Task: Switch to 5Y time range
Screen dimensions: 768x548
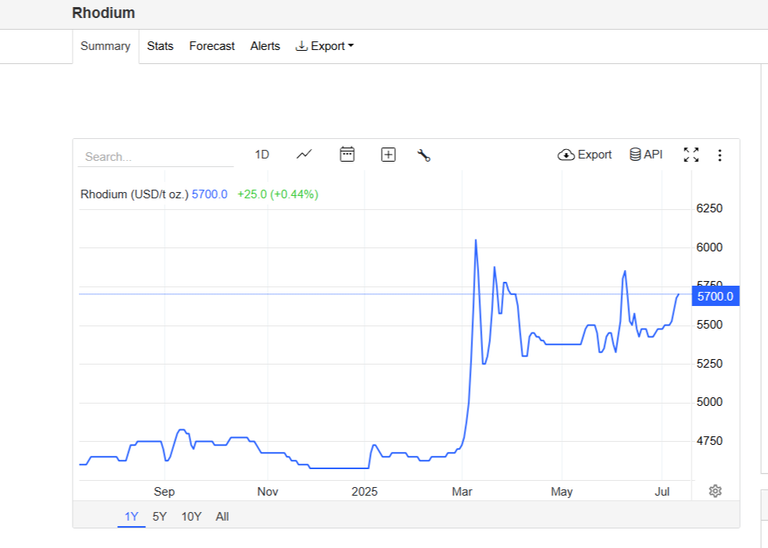Action: (x=160, y=516)
